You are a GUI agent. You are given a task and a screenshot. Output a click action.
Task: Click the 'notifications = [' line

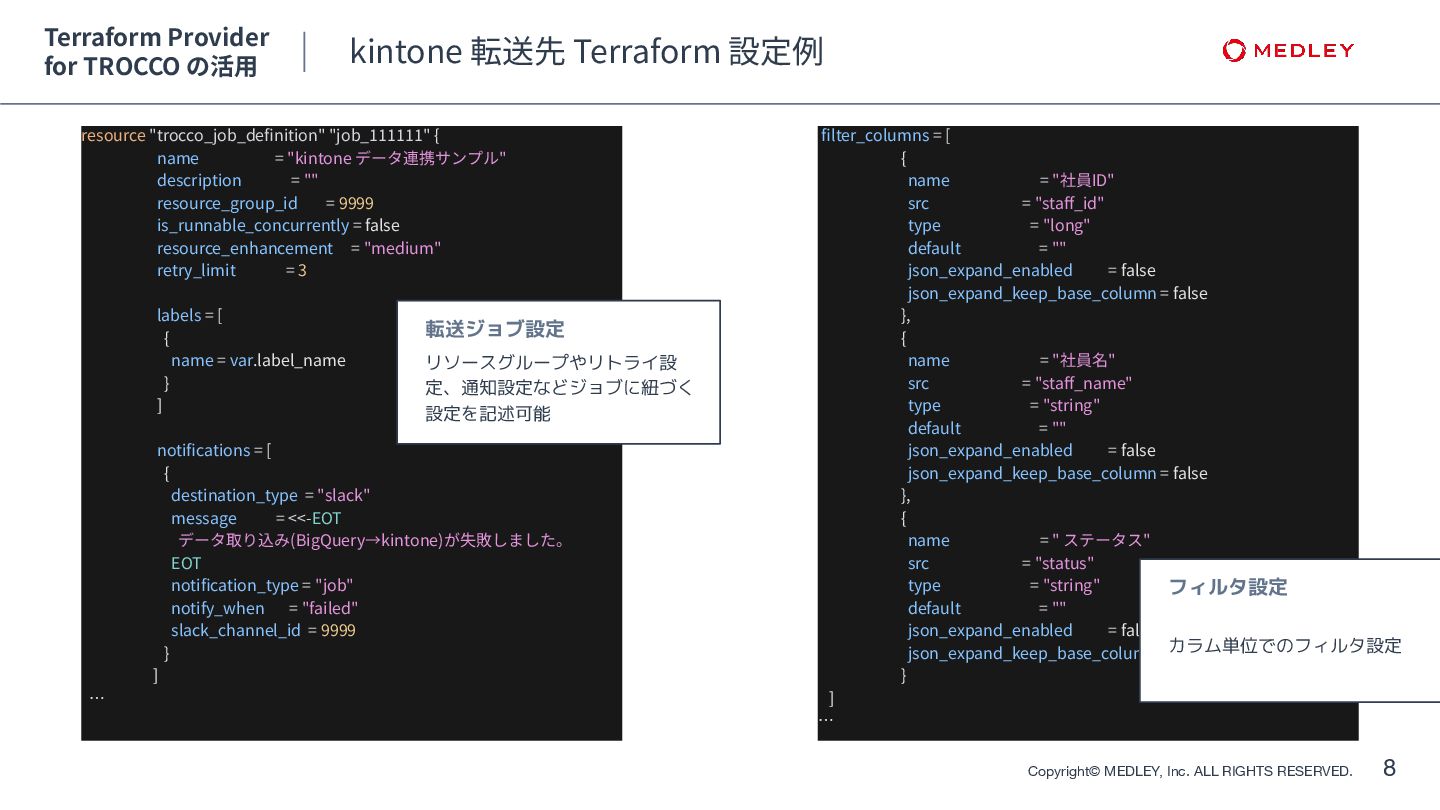[214, 450]
